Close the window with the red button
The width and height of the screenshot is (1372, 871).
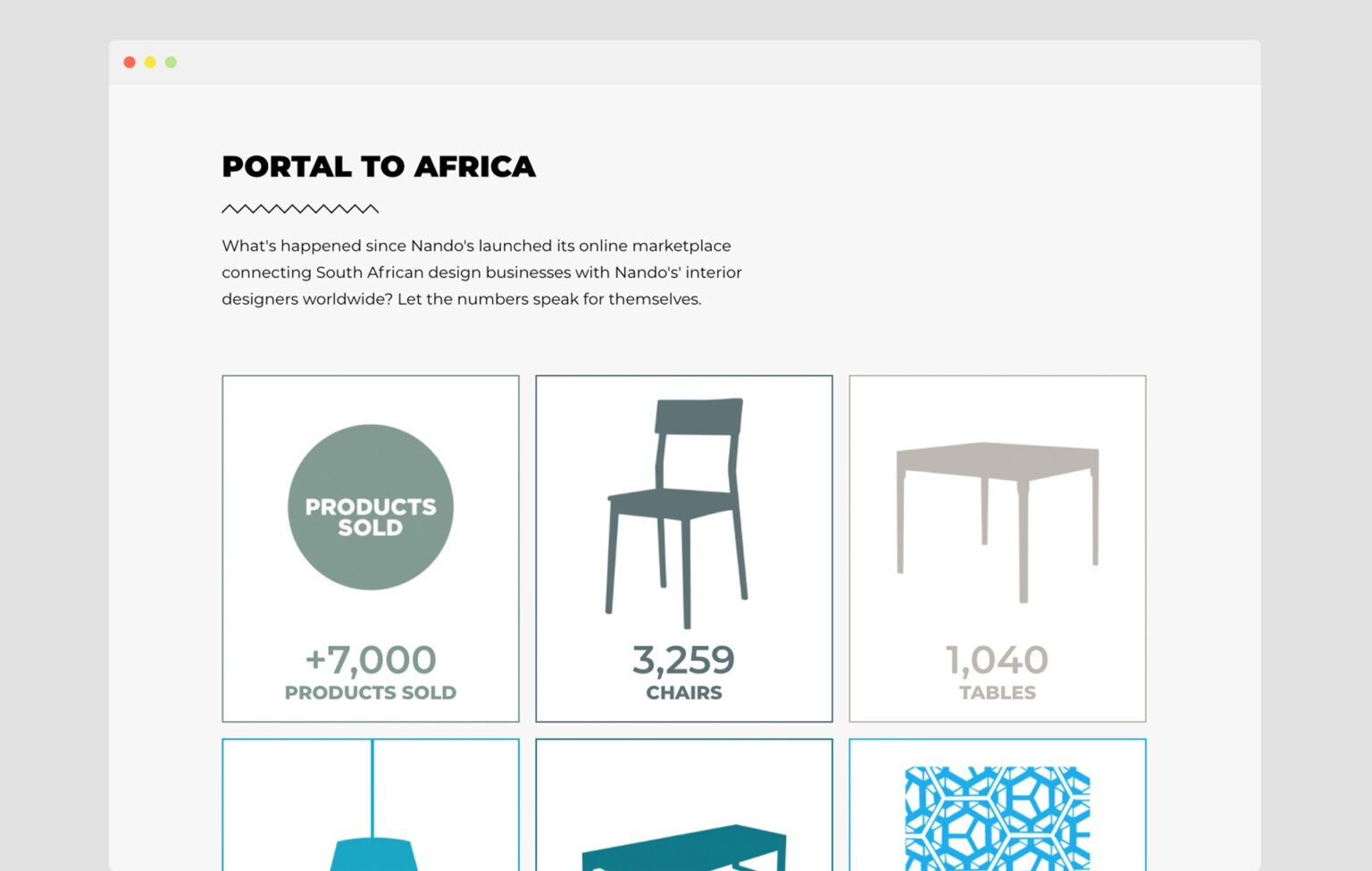coord(130,63)
